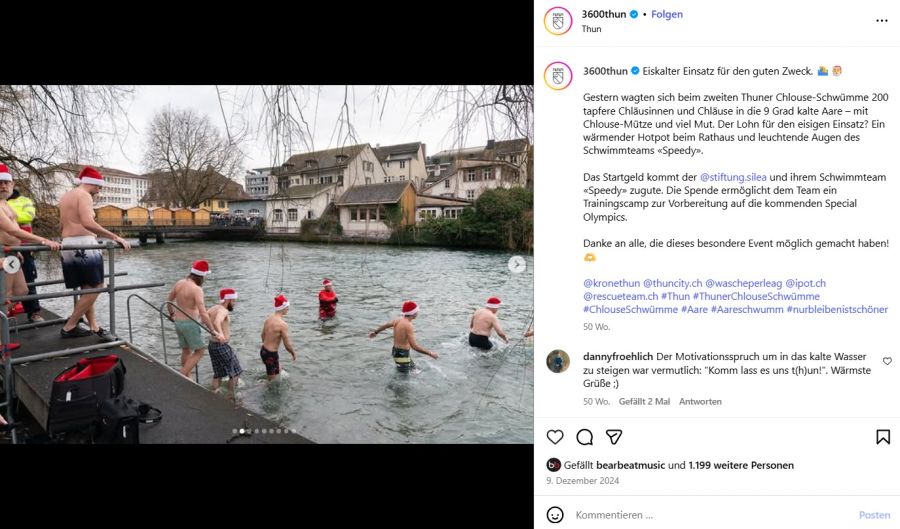Viewport: 900px width, 529px height.
Task: Open dannyfroehlich's profile picture
Action: click(x=558, y=361)
